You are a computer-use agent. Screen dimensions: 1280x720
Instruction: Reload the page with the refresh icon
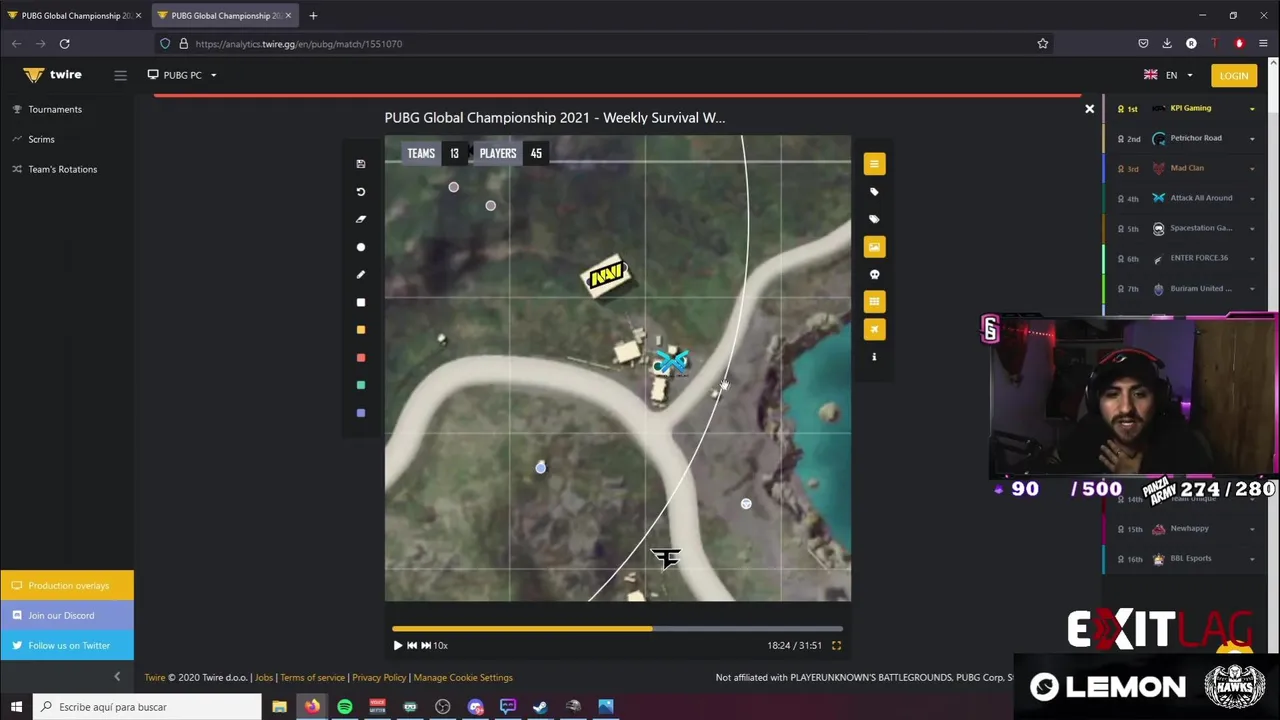click(64, 44)
